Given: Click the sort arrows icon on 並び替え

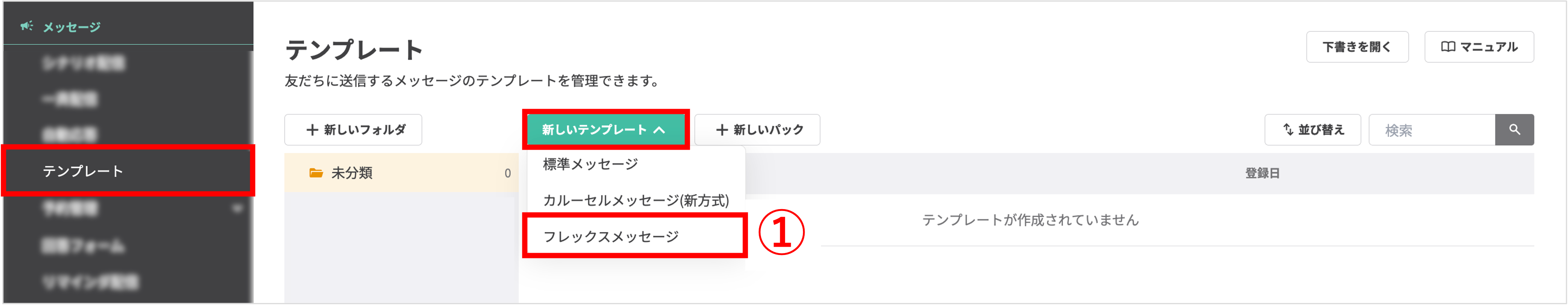Looking at the screenshot, I should 1288,130.
